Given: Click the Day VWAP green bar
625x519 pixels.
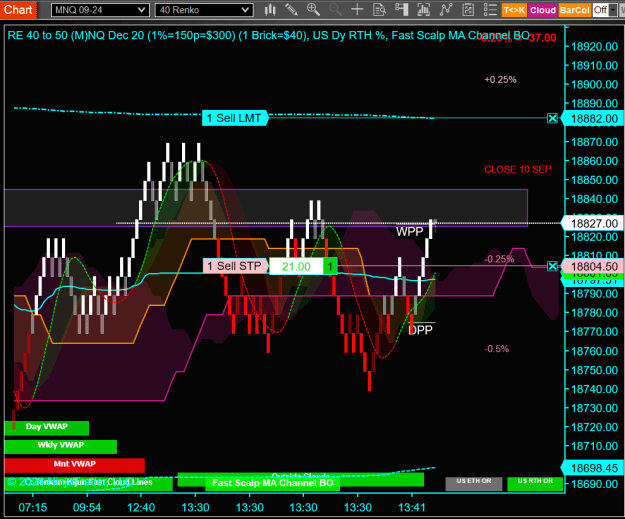Looking at the screenshot, I should pos(47,428).
